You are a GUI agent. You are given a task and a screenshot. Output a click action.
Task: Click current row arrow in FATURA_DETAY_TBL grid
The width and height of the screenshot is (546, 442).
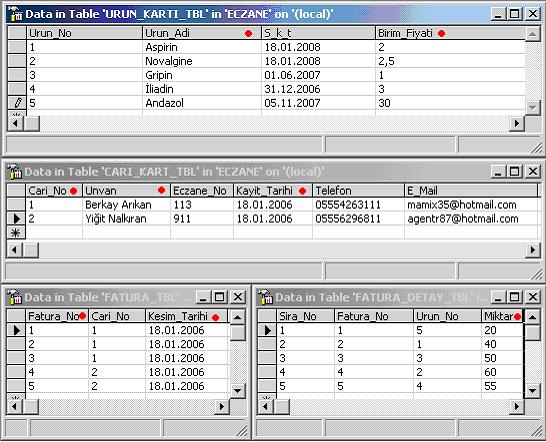coord(267,330)
